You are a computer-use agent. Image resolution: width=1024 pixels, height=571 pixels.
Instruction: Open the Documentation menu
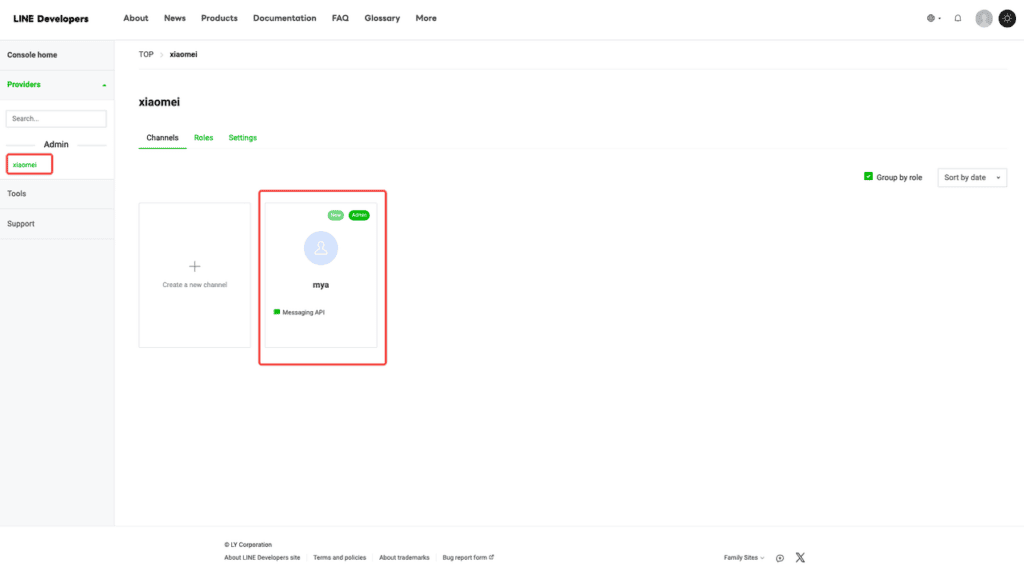click(285, 18)
